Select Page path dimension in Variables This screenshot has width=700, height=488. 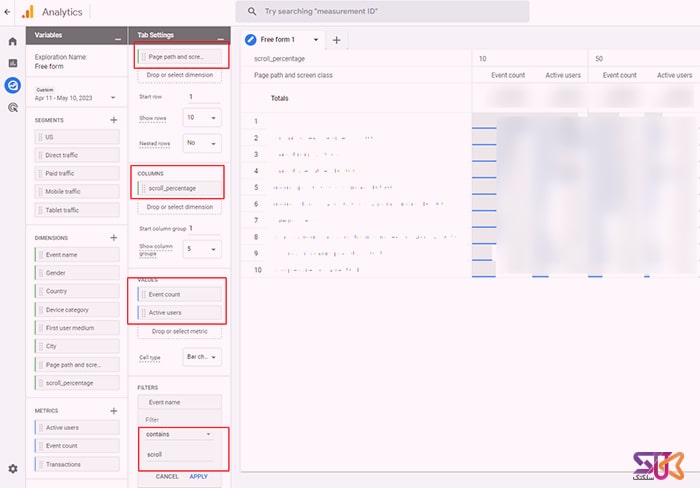point(77,365)
